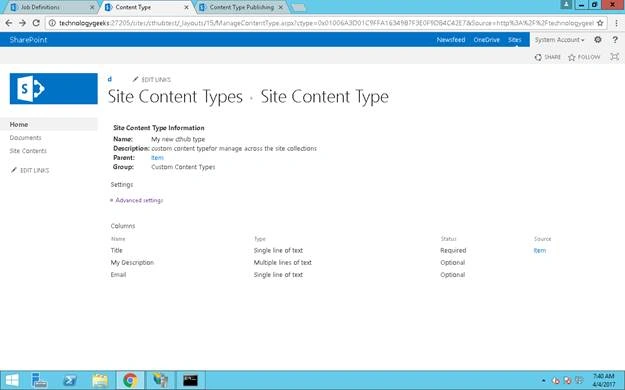Click the SharePoint suite bar title
The width and height of the screenshot is (625, 390).
[28, 39]
